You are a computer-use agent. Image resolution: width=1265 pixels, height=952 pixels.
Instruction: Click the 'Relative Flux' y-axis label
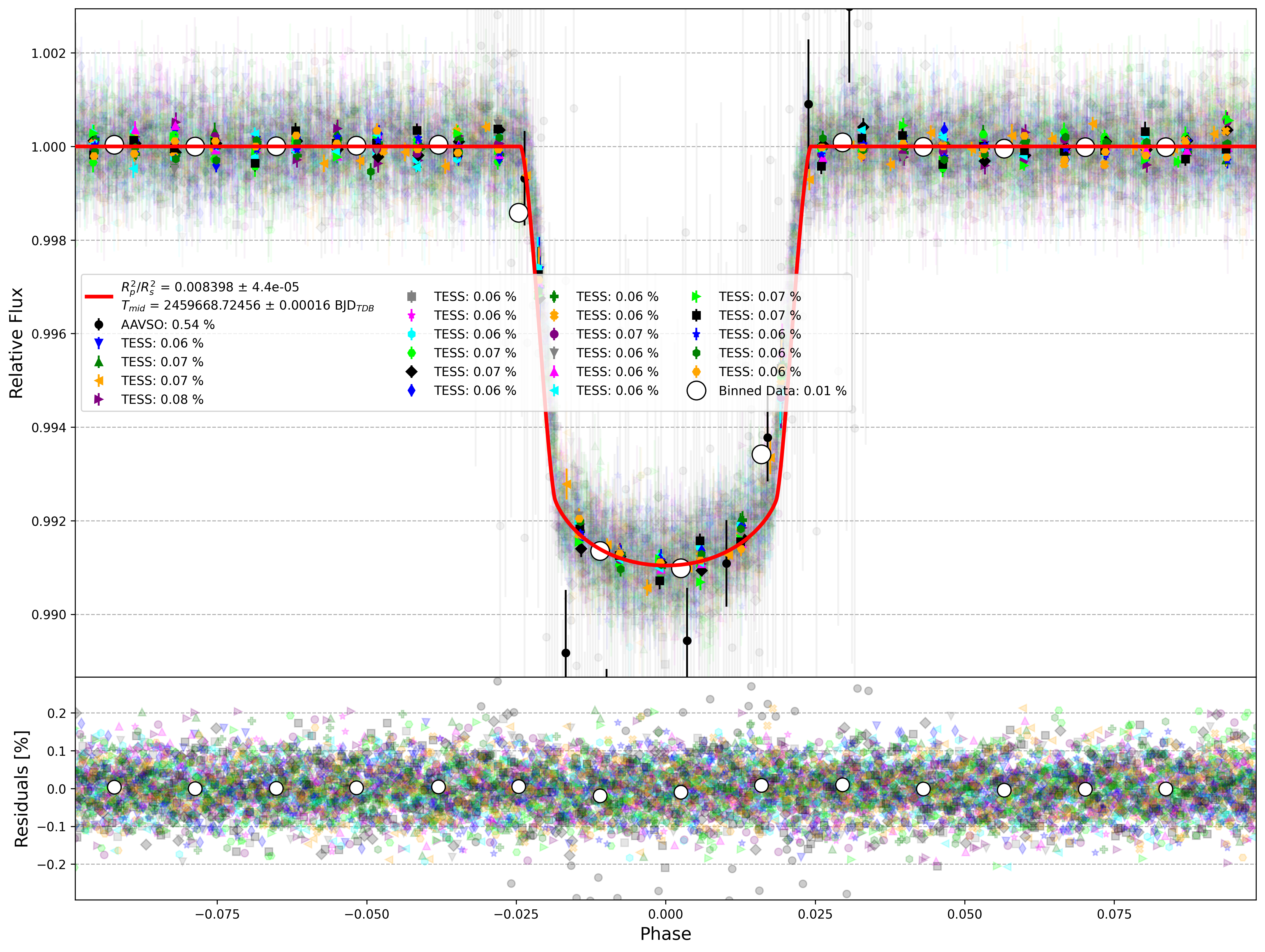[16, 343]
